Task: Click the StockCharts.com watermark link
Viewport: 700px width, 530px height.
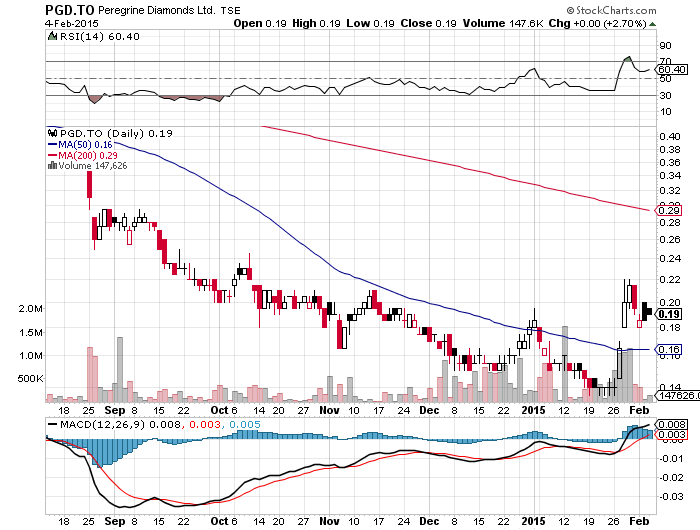Action: [612, 10]
